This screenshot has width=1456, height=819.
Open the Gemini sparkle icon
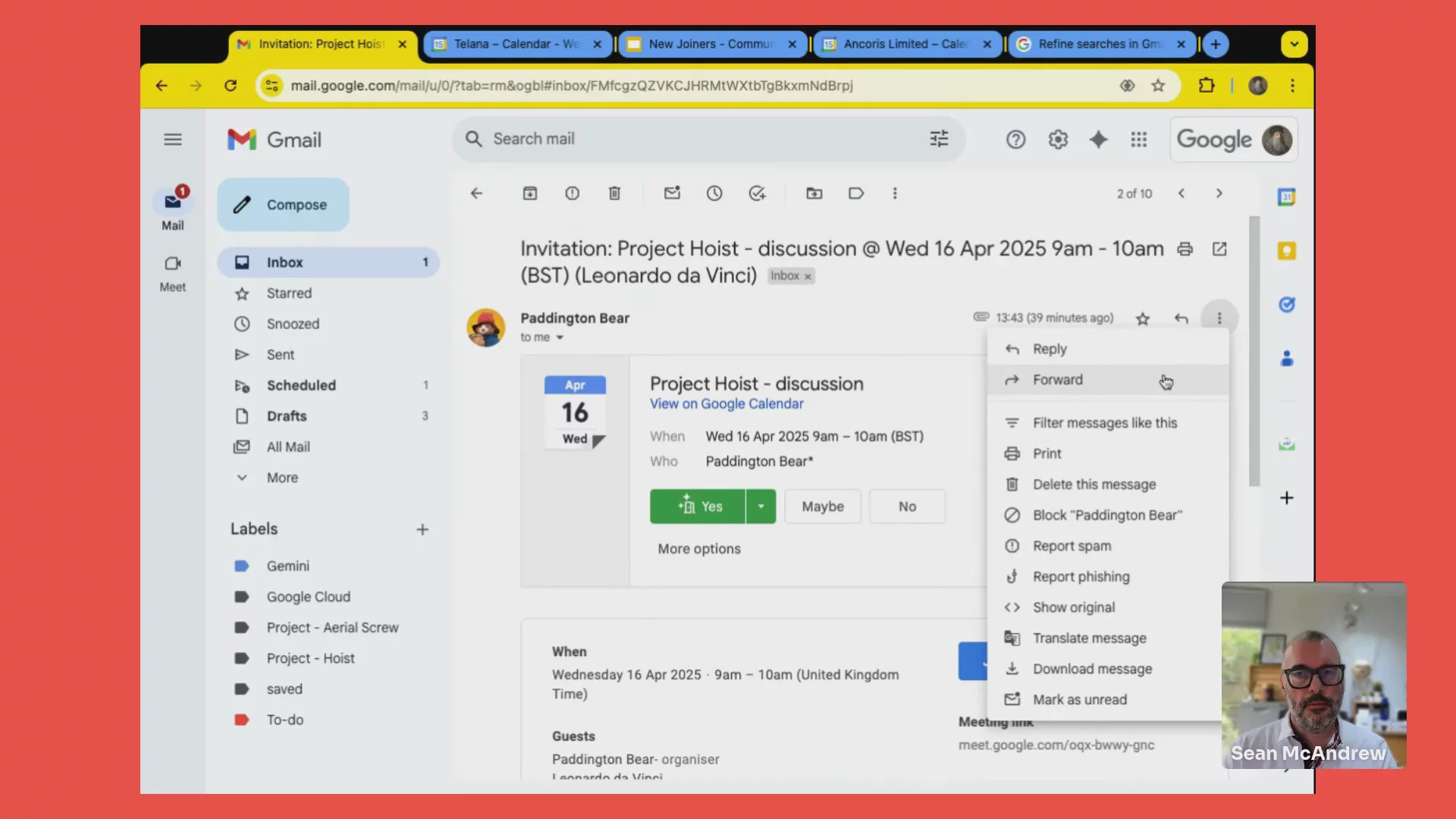tap(1098, 140)
